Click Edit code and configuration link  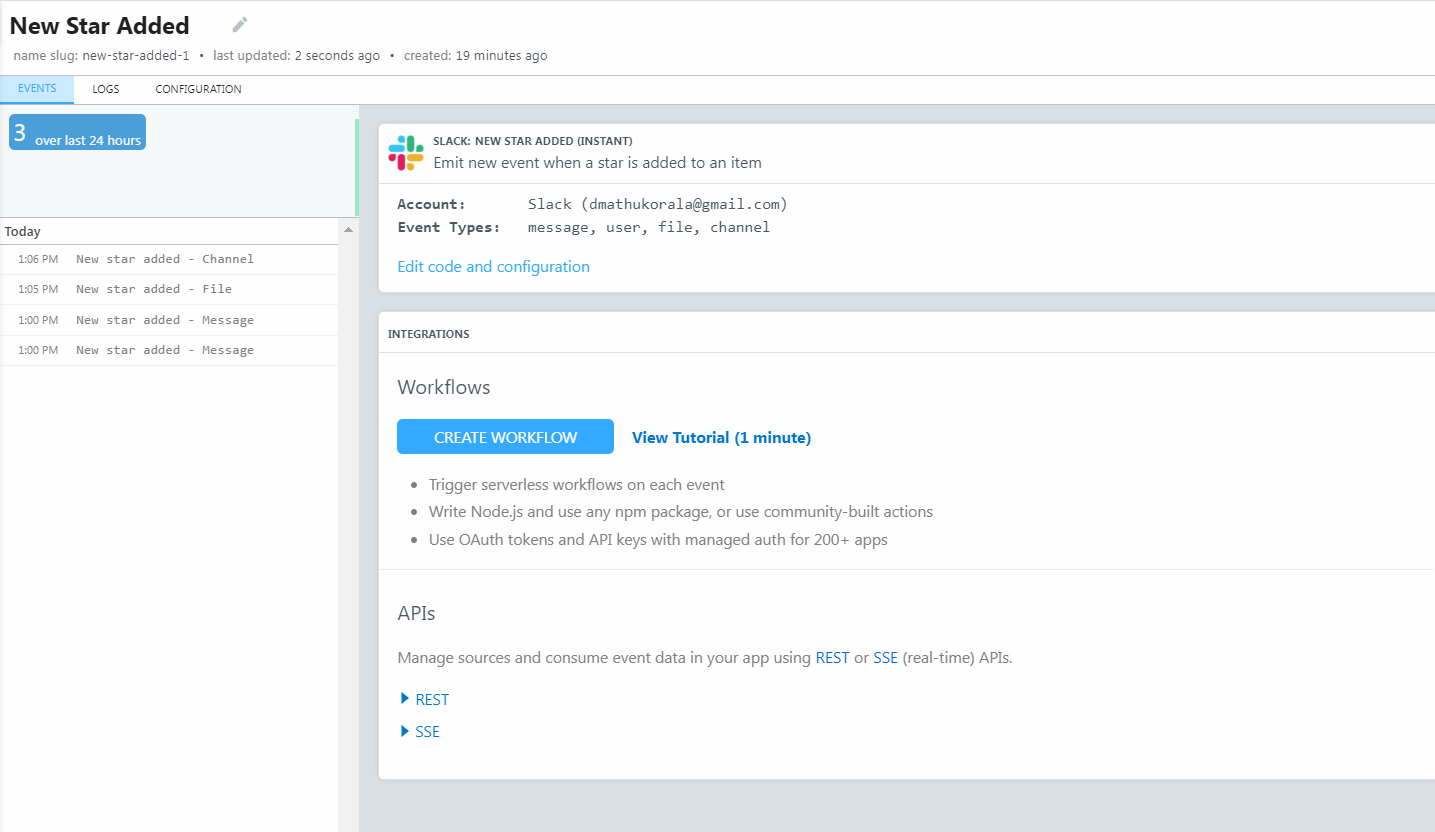(x=494, y=266)
